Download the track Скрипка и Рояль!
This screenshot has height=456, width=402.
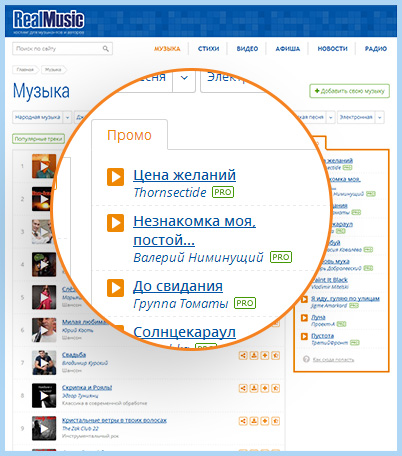click(x=254, y=388)
